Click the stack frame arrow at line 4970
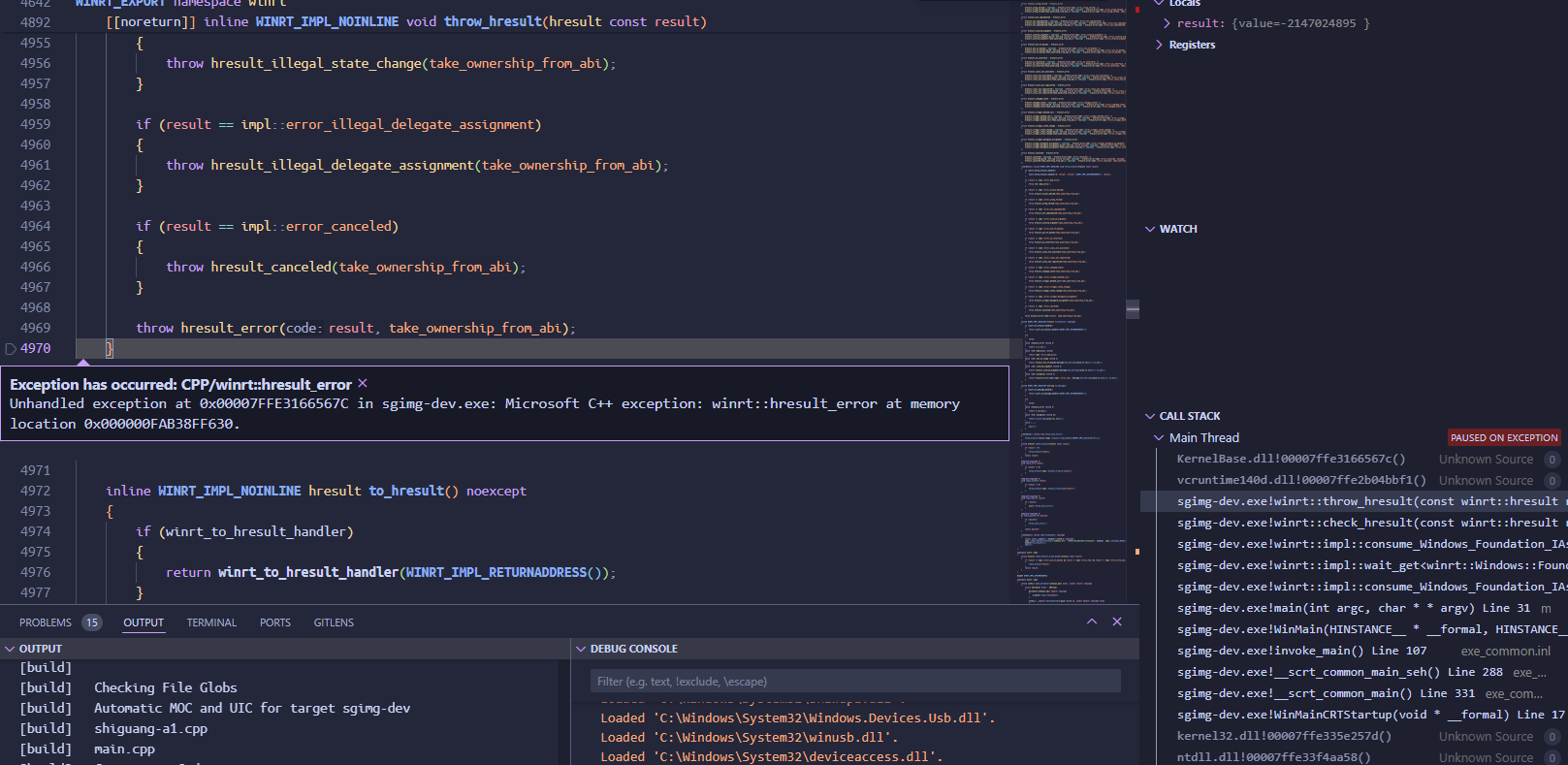This screenshot has width=1568, height=765. point(11,349)
